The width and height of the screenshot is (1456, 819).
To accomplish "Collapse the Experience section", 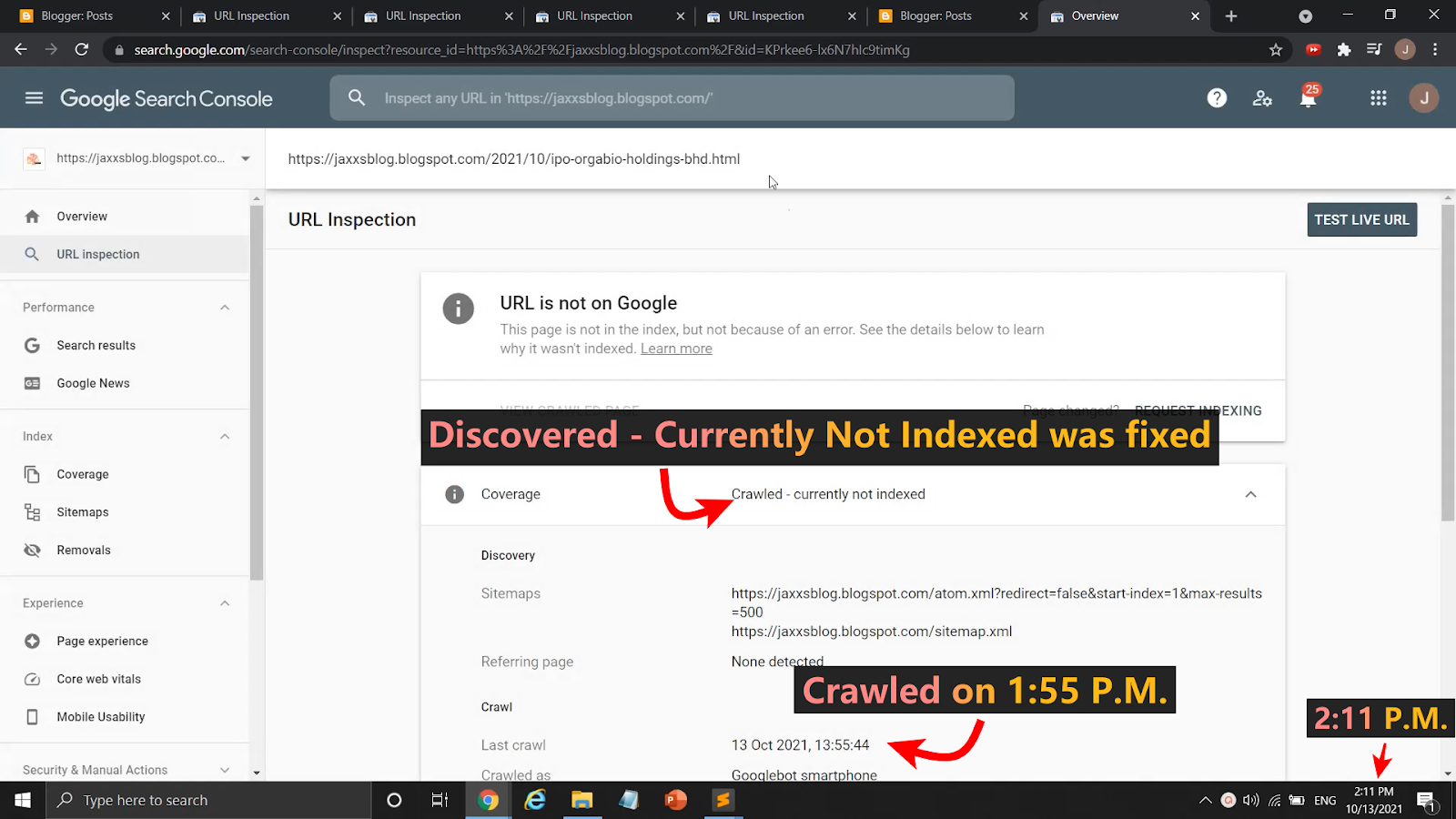I will click(x=225, y=603).
